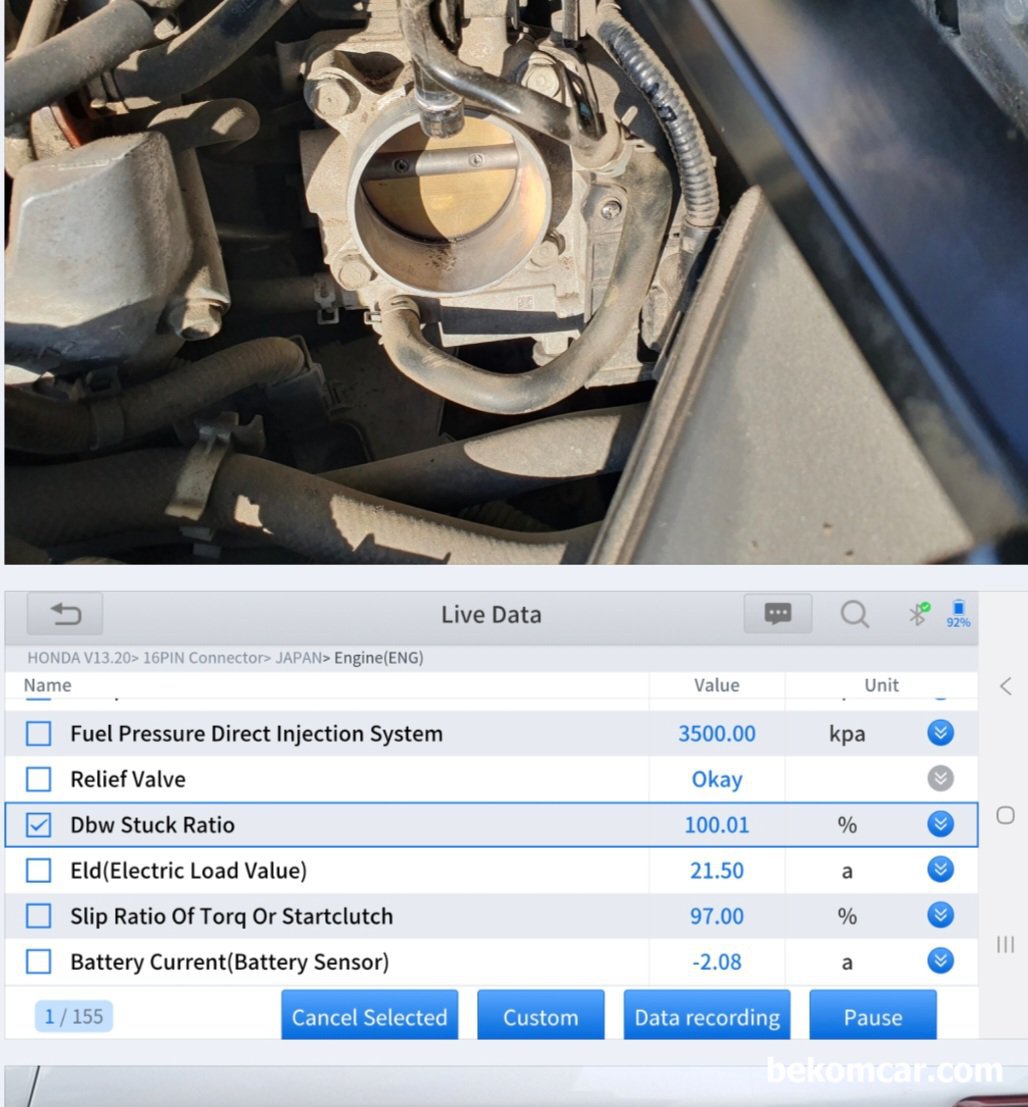Check the Fuel Pressure Direct Injection box
Screen dimensions: 1028x1107
coord(38,734)
